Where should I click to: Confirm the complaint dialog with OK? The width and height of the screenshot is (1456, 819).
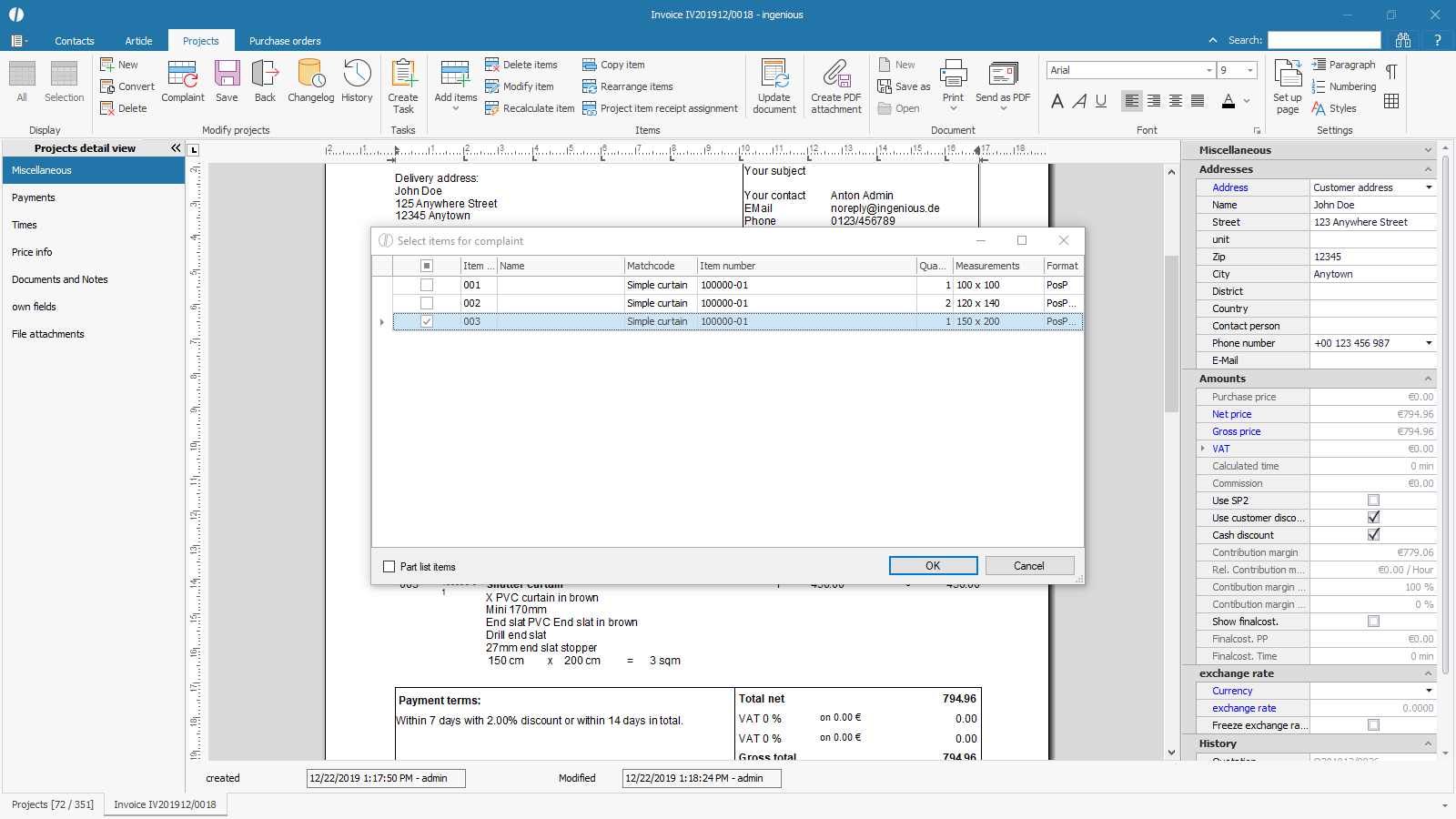coord(933,566)
